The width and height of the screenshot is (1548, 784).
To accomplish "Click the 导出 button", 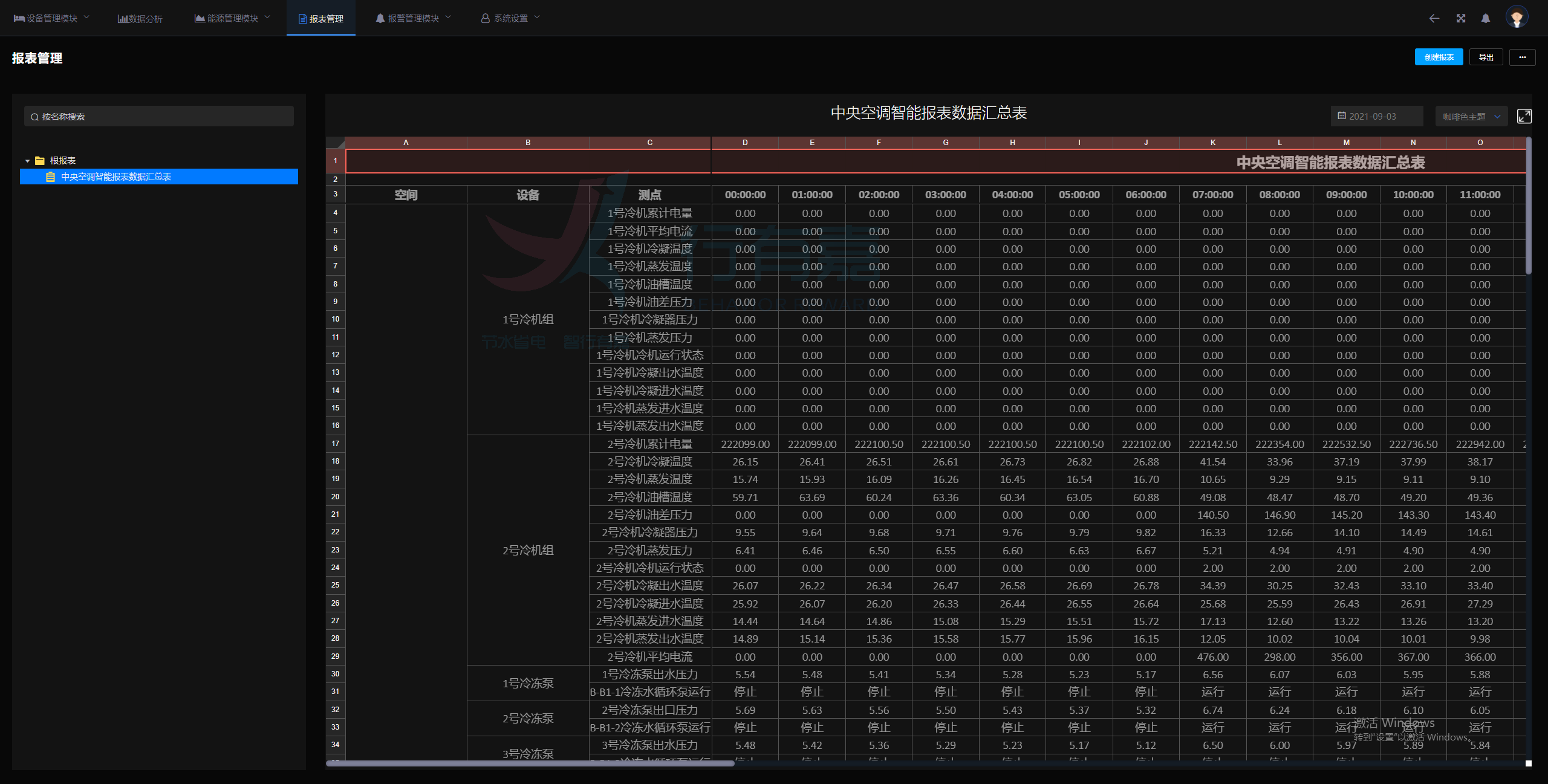I will (1486, 57).
